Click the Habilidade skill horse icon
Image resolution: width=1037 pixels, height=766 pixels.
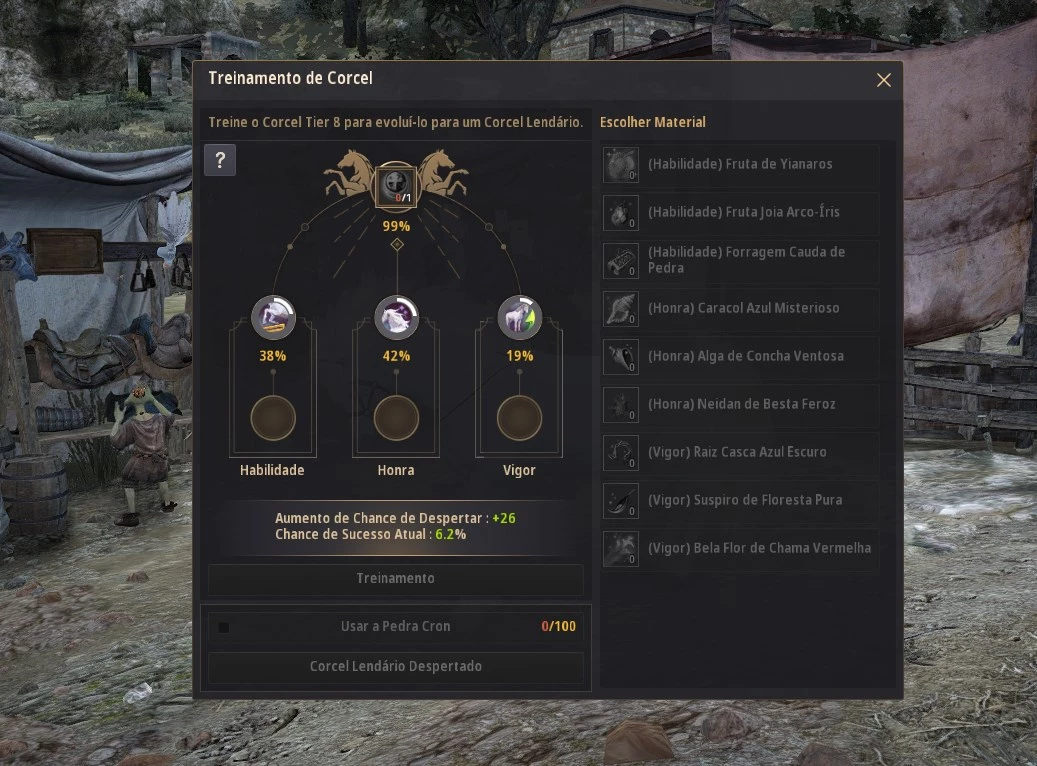tap(273, 318)
